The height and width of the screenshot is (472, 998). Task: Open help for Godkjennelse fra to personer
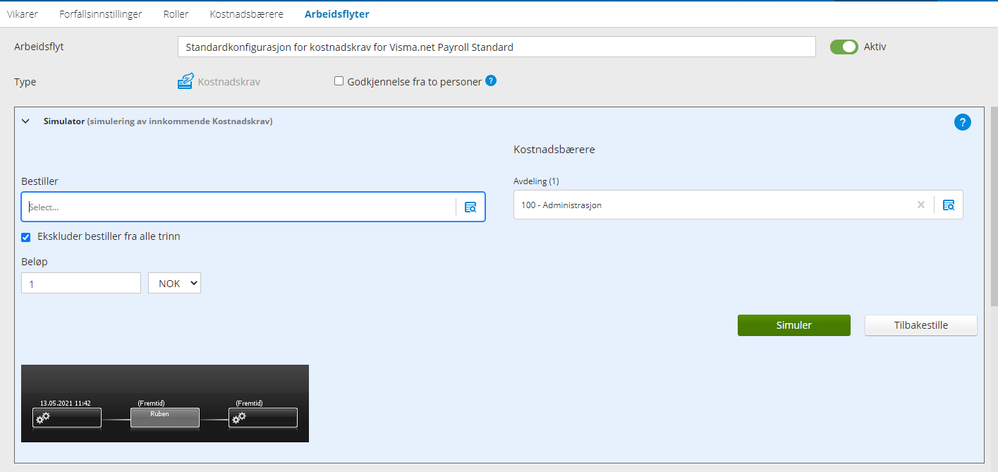coord(491,81)
